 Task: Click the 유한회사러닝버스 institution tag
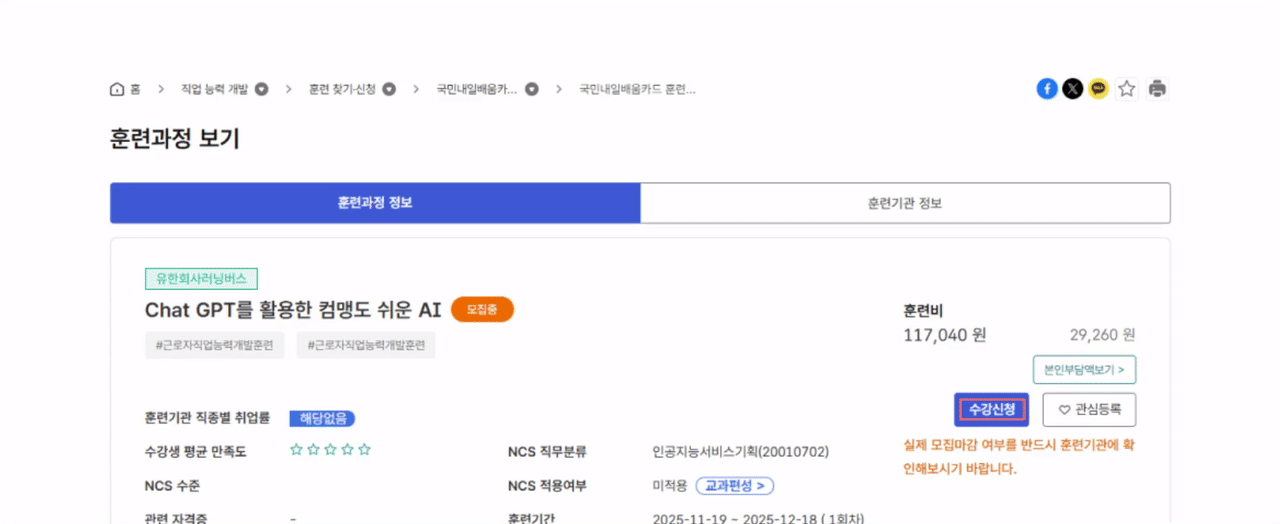[x=201, y=279]
